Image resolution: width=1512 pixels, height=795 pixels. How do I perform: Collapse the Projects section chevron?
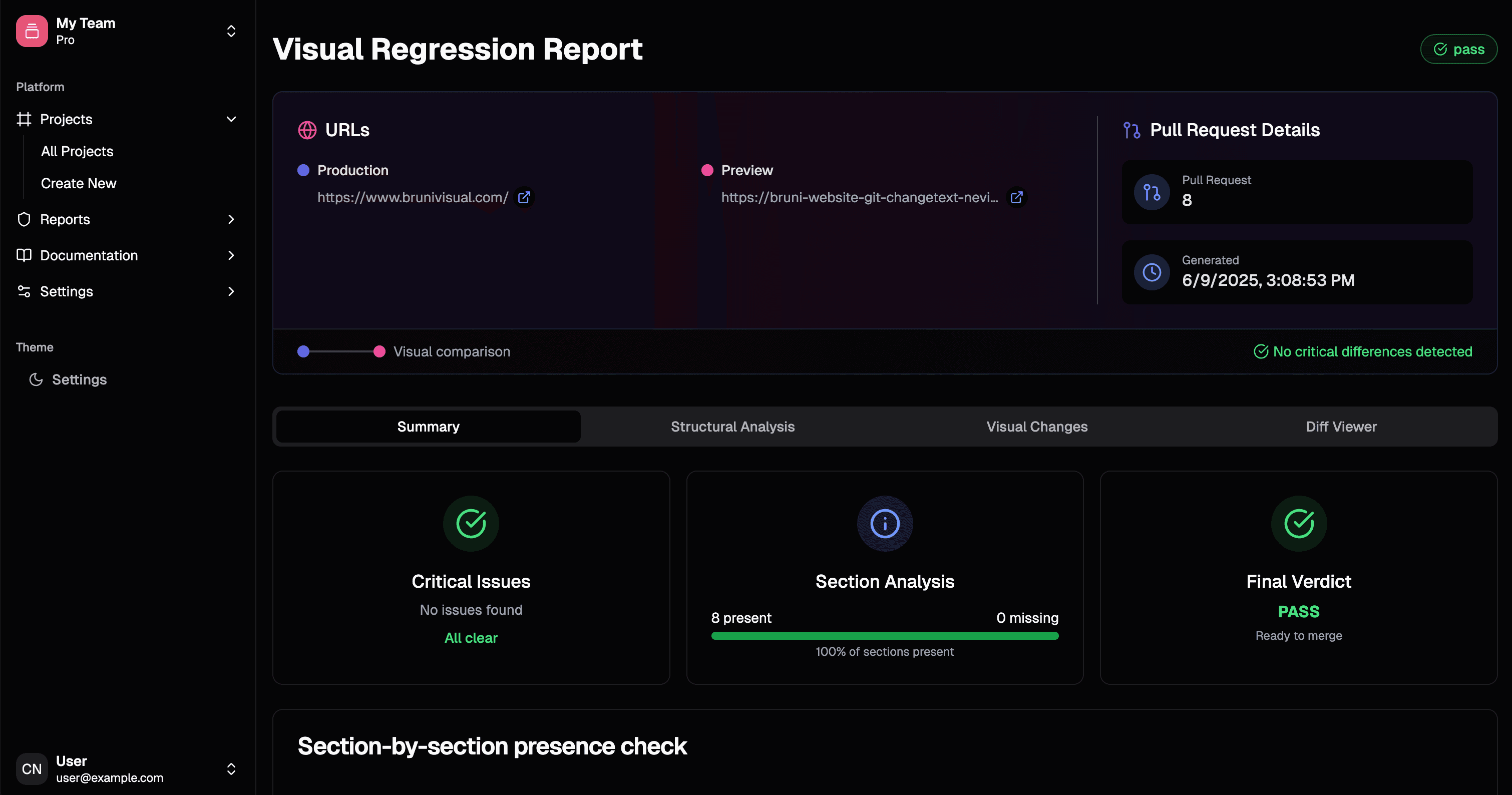point(231,119)
